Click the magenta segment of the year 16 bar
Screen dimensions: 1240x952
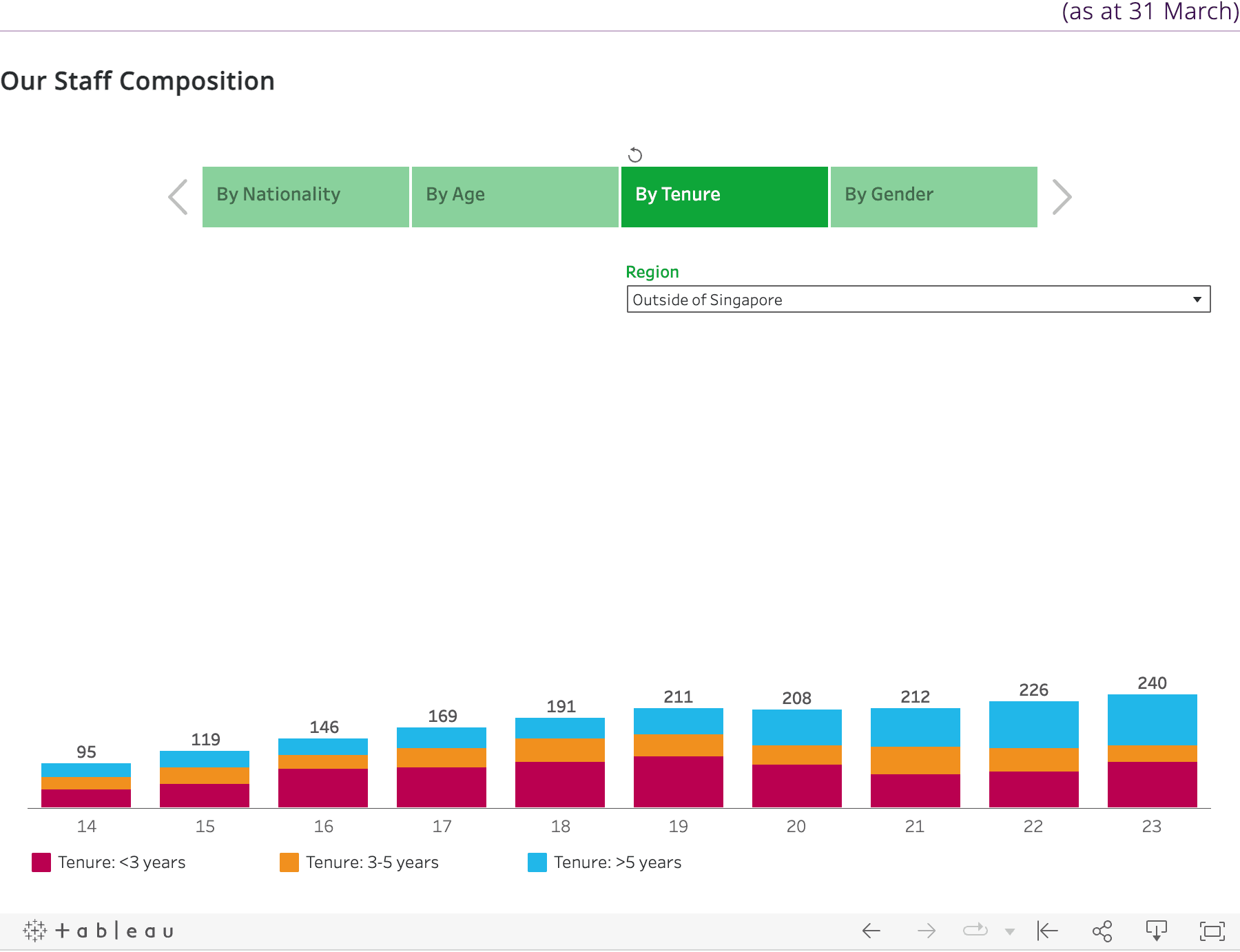[x=323, y=788]
